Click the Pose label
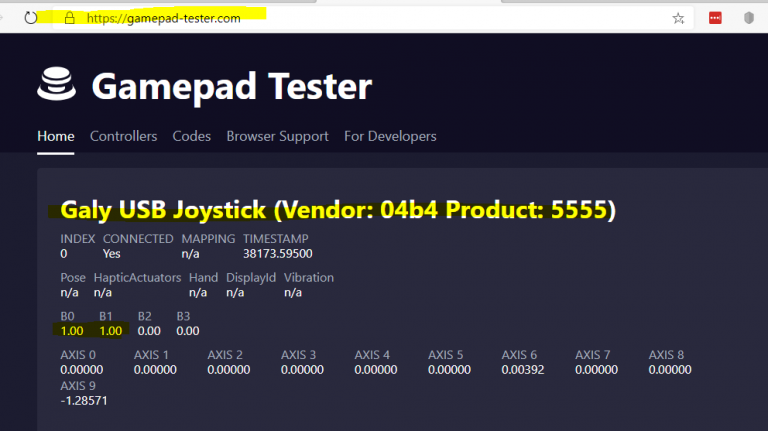The height and width of the screenshot is (431, 768). [x=73, y=278]
